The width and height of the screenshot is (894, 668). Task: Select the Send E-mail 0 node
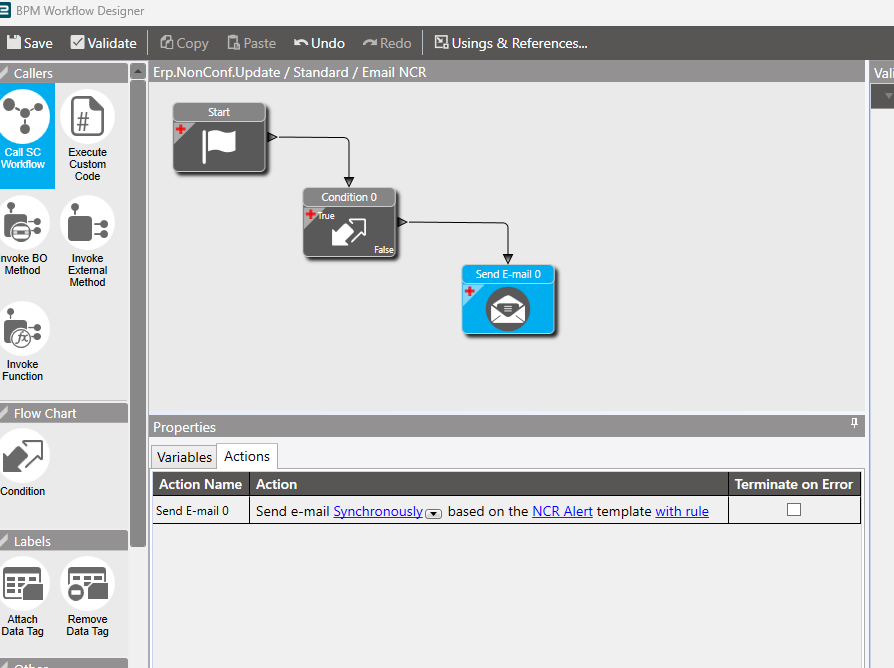[508, 299]
